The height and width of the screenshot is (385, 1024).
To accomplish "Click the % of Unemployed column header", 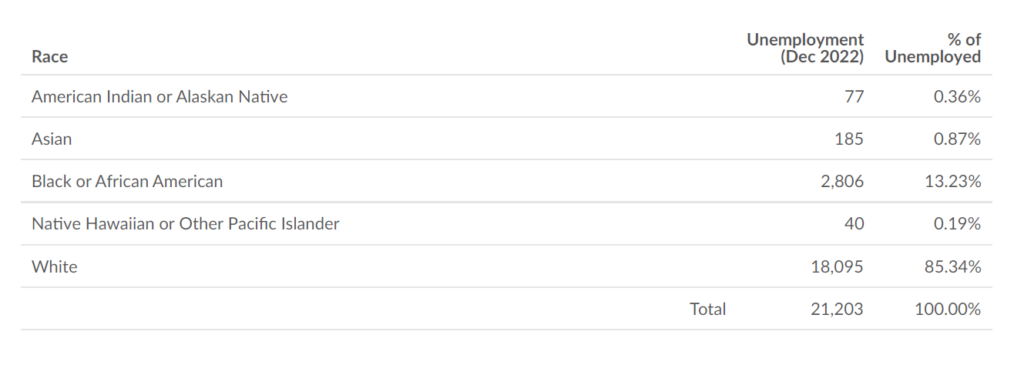I will (933, 48).
